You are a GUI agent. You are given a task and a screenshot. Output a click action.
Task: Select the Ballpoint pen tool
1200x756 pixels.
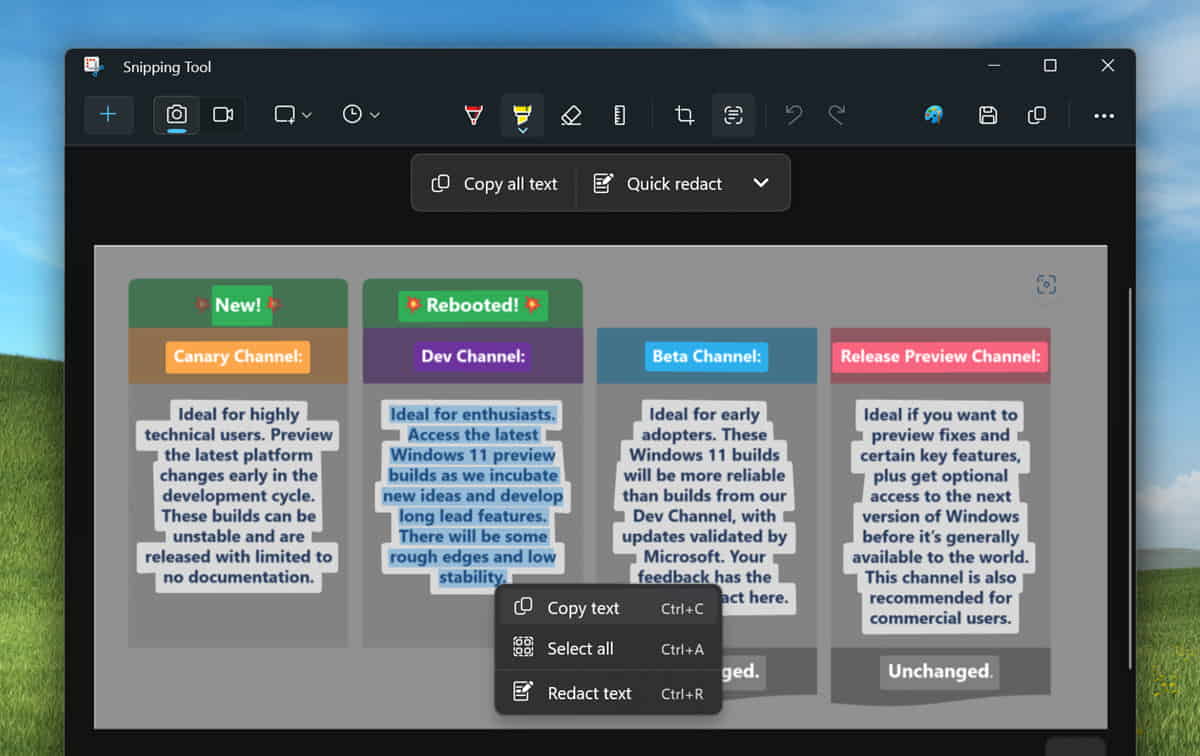click(x=474, y=116)
